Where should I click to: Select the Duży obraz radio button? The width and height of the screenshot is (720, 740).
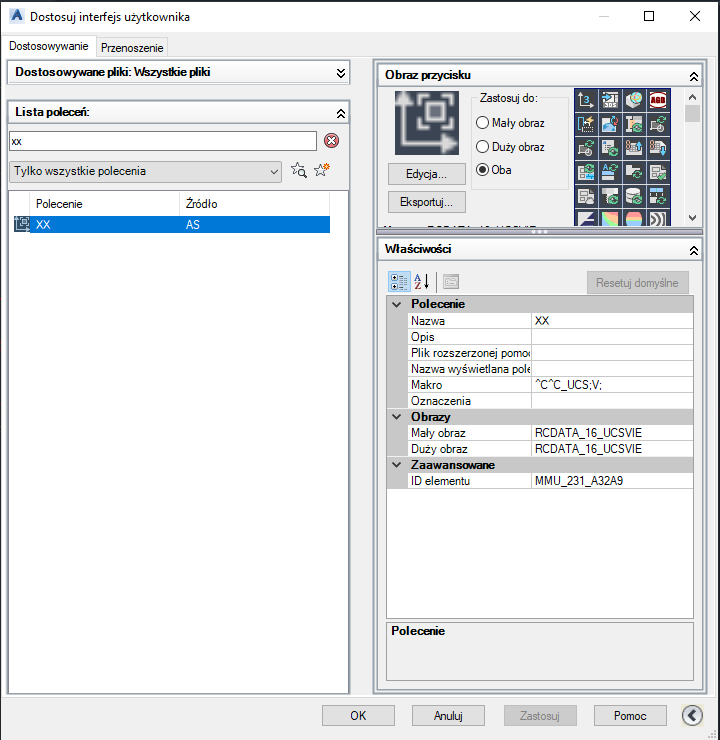(482, 147)
